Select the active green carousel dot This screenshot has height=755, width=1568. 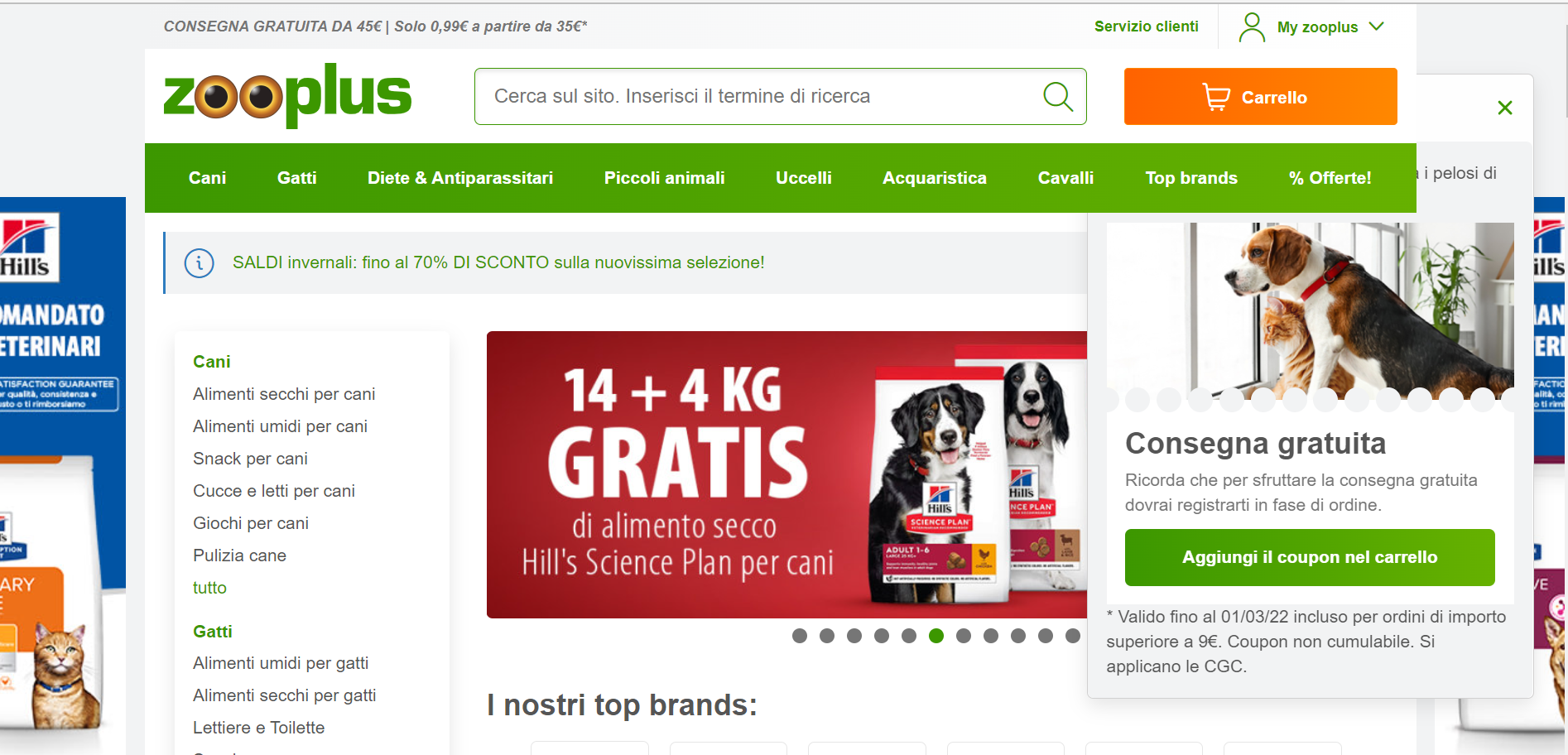(x=936, y=636)
